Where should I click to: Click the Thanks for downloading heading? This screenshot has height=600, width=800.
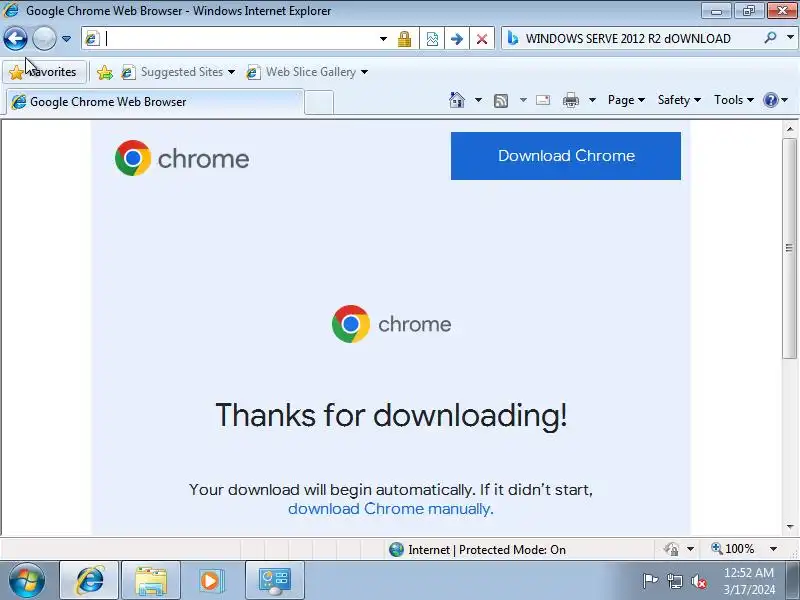click(x=391, y=414)
